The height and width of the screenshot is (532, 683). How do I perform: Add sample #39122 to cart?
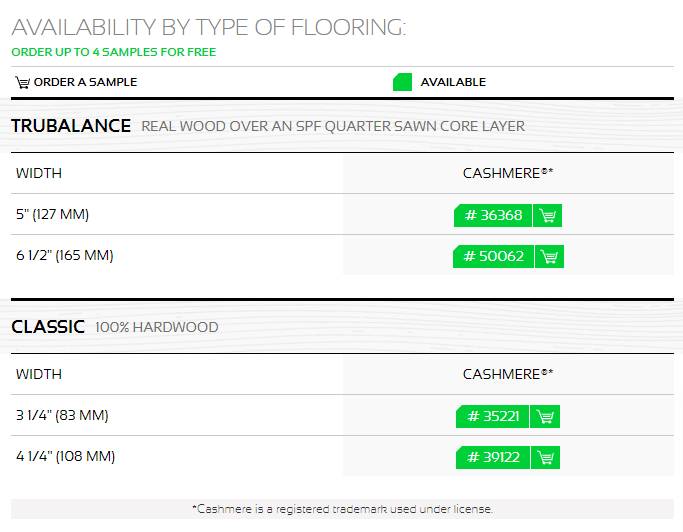pyautogui.click(x=545, y=457)
